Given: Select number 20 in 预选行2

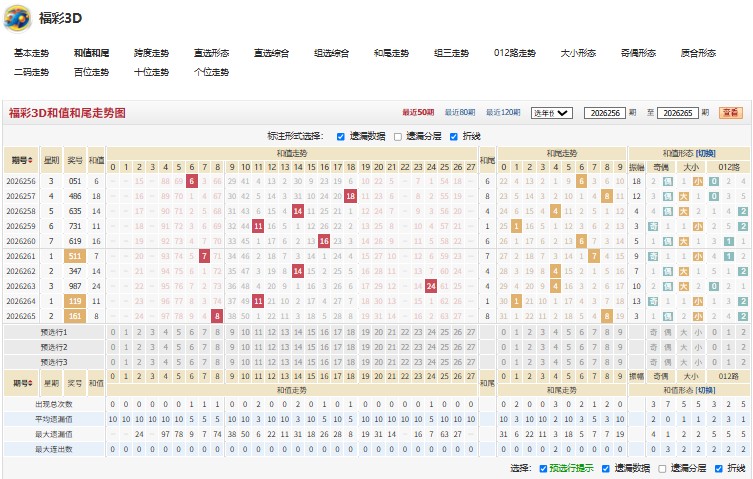Looking at the screenshot, I should click(379, 347).
